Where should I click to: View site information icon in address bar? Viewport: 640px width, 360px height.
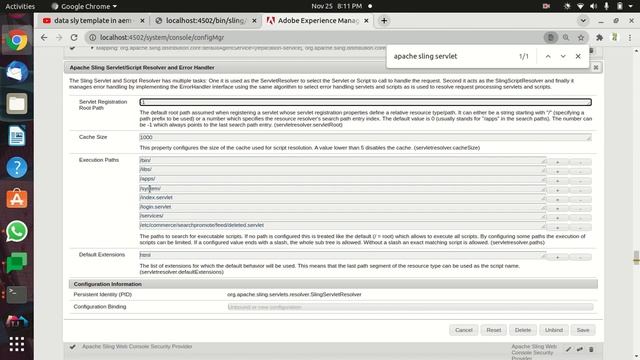pyautogui.click(x=93, y=37)
